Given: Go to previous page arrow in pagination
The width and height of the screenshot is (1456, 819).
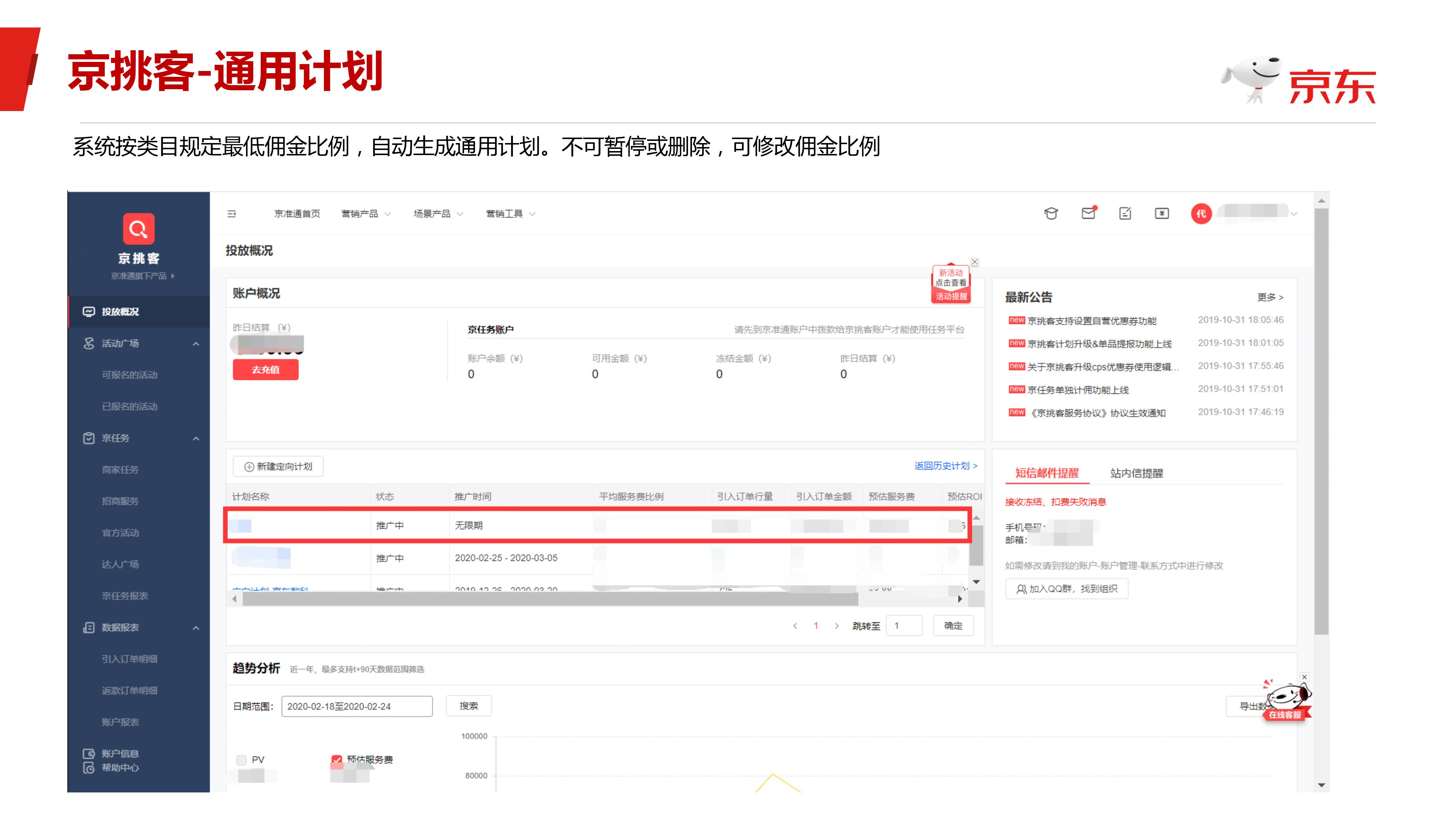Looking at the screenshot, I should click(x=795, y=626).
